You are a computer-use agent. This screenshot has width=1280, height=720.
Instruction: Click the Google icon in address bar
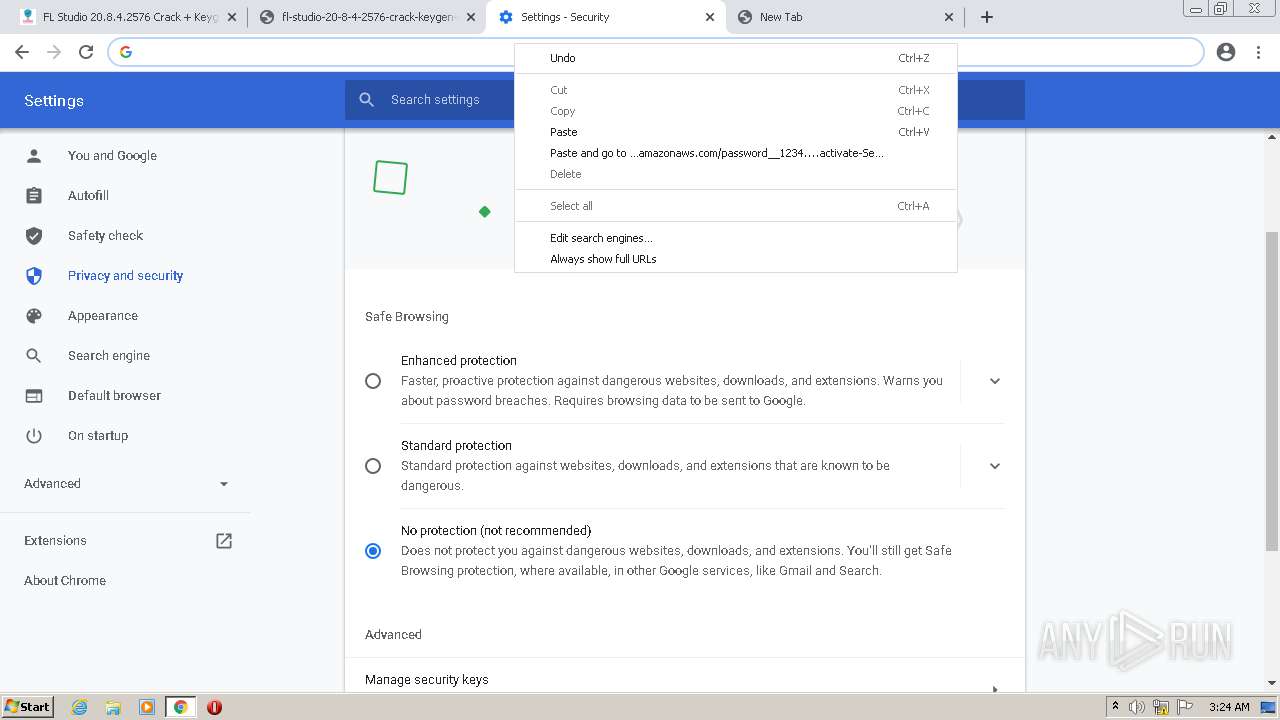point(126,52)
